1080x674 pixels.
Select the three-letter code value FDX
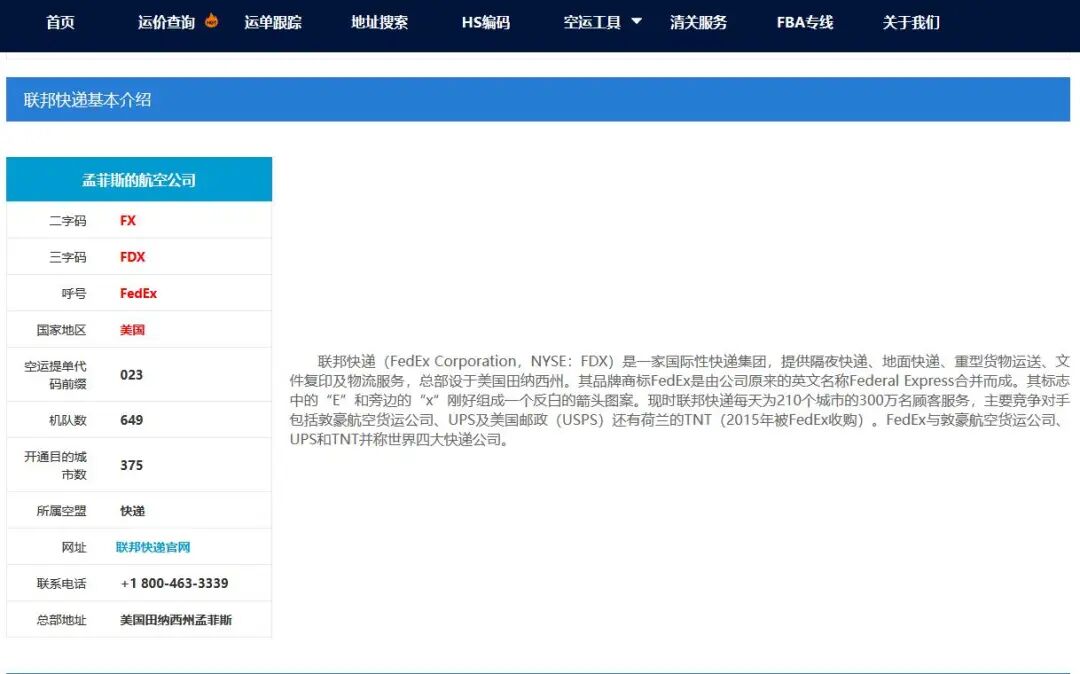pos(132,257)
